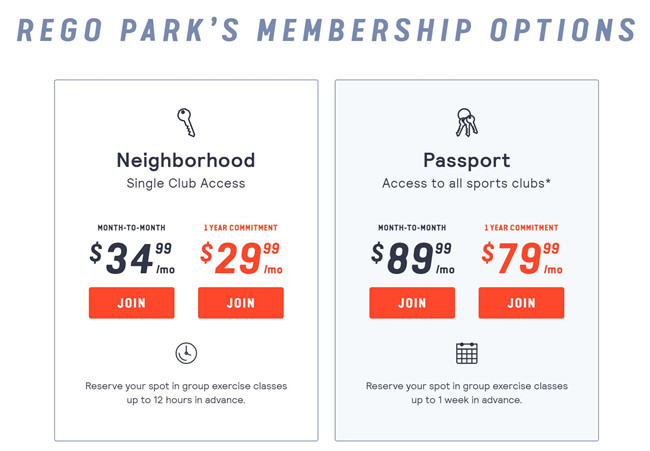Click the clock icon in Neighborhood card
Screen dimensions: 650x451
pyautogui.click(x=186, y=353)
